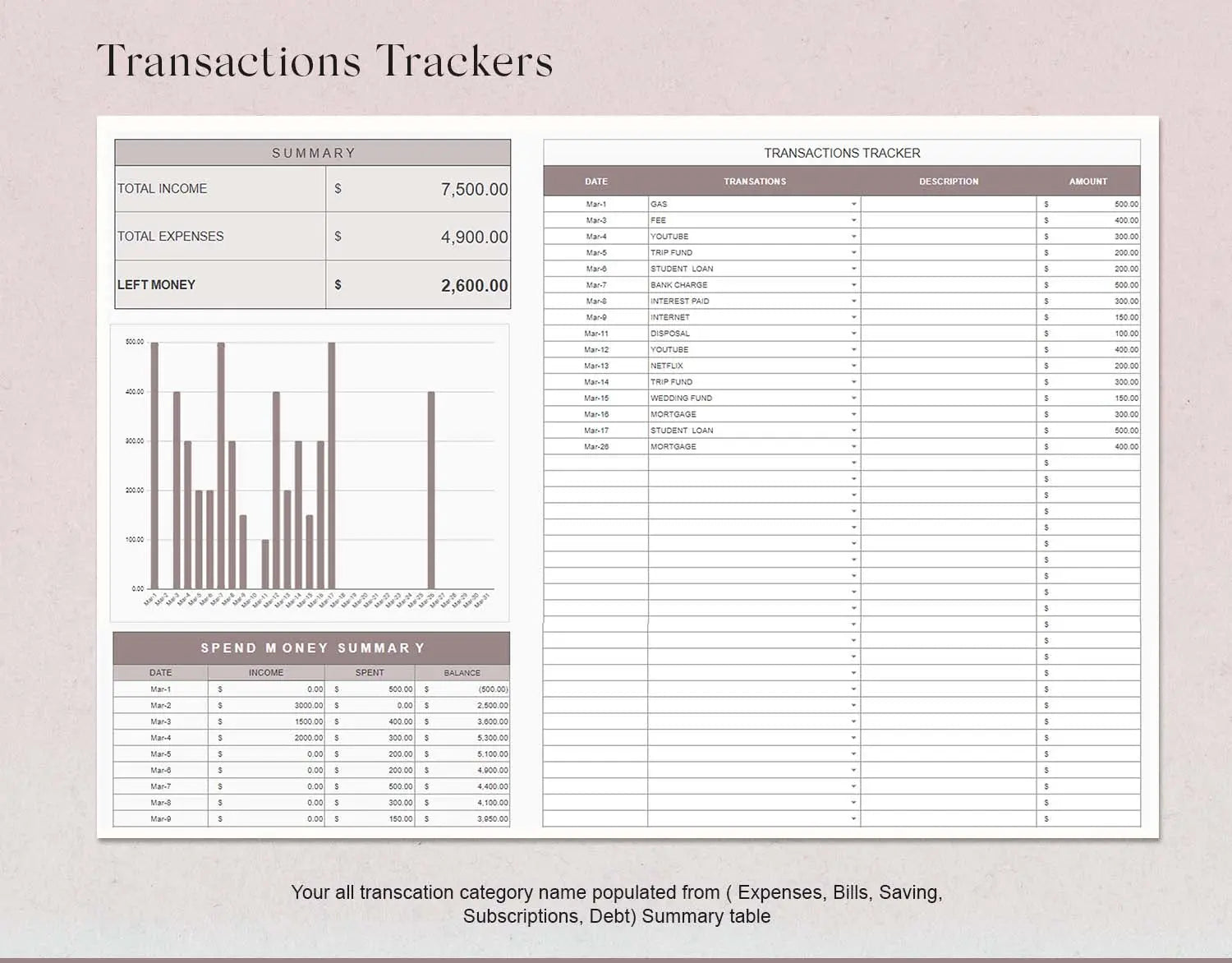1232x963 pixels.
Task: Click the description cell for the GAS row
Action: (949, 204)
